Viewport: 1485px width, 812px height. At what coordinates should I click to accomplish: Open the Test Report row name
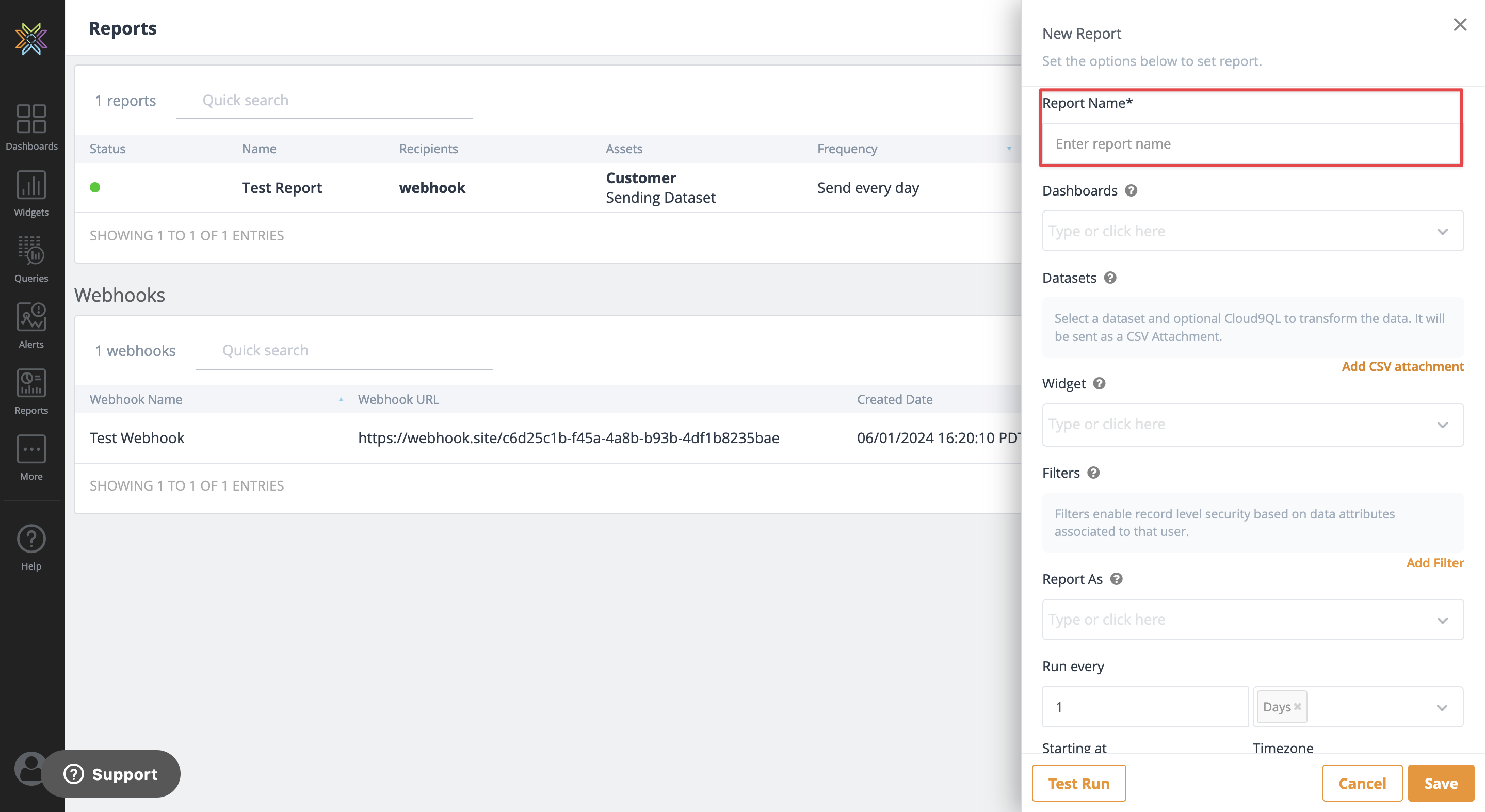click(282, 187)
